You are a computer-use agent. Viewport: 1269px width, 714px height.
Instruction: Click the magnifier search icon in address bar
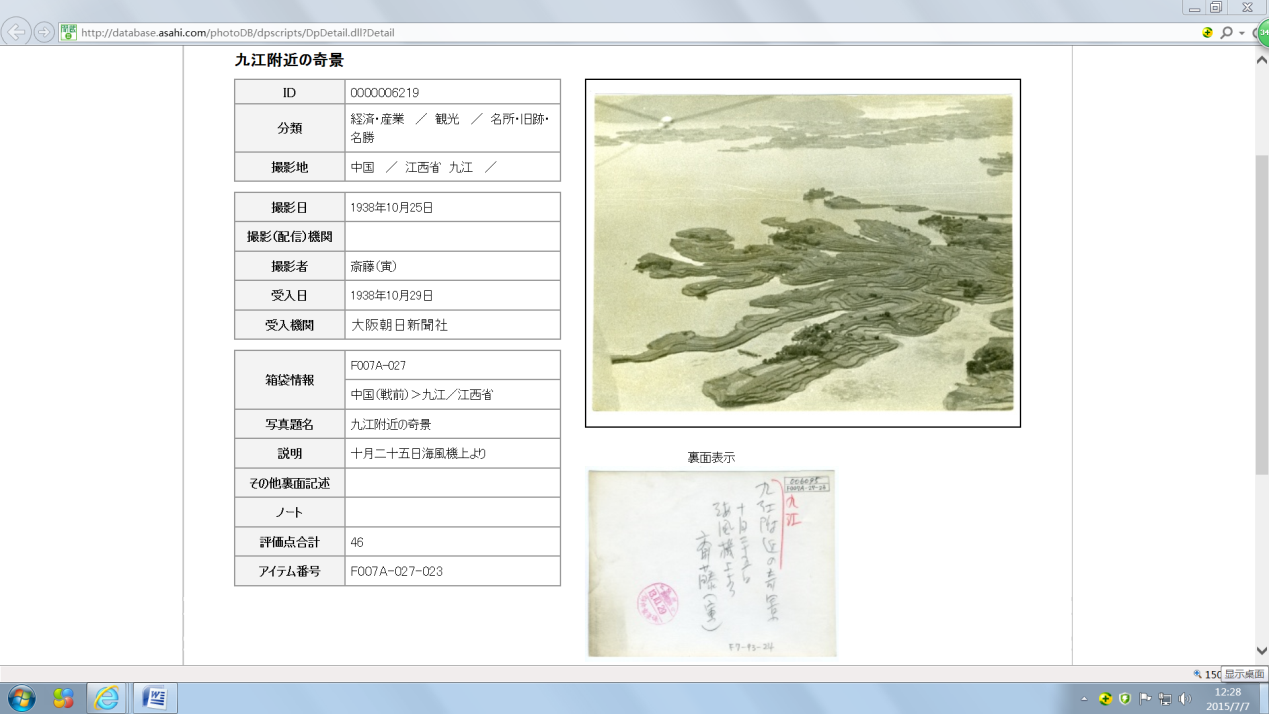(1226, 33)
